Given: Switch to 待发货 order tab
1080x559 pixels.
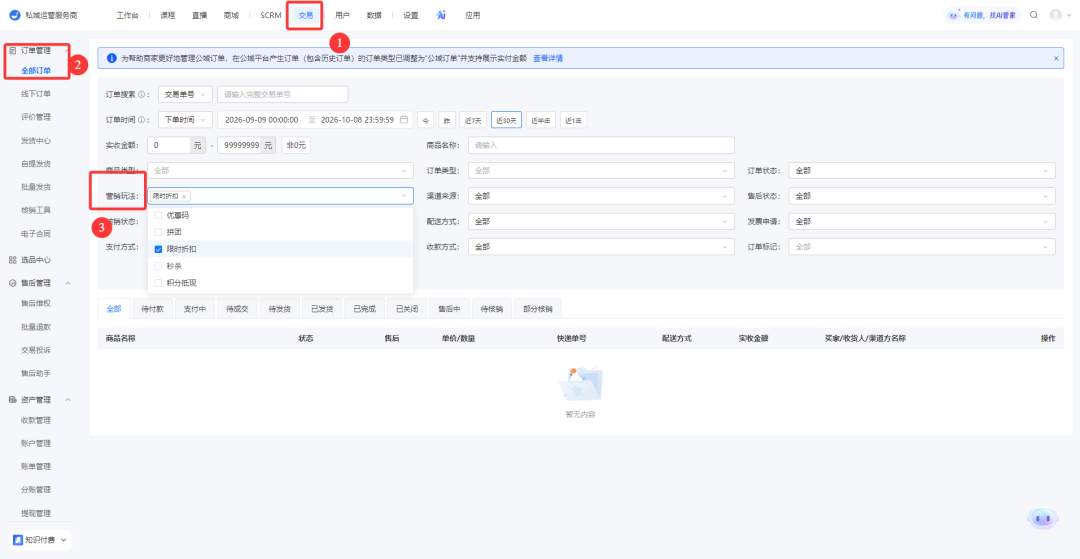Looking at the screenshot, I should (280, 309).
